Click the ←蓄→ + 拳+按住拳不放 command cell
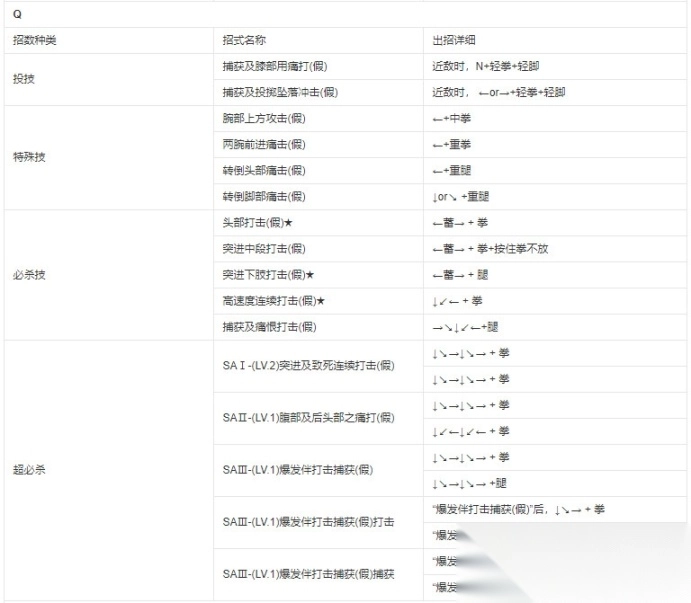Viewport: 691px width, 603px height. 489,248
